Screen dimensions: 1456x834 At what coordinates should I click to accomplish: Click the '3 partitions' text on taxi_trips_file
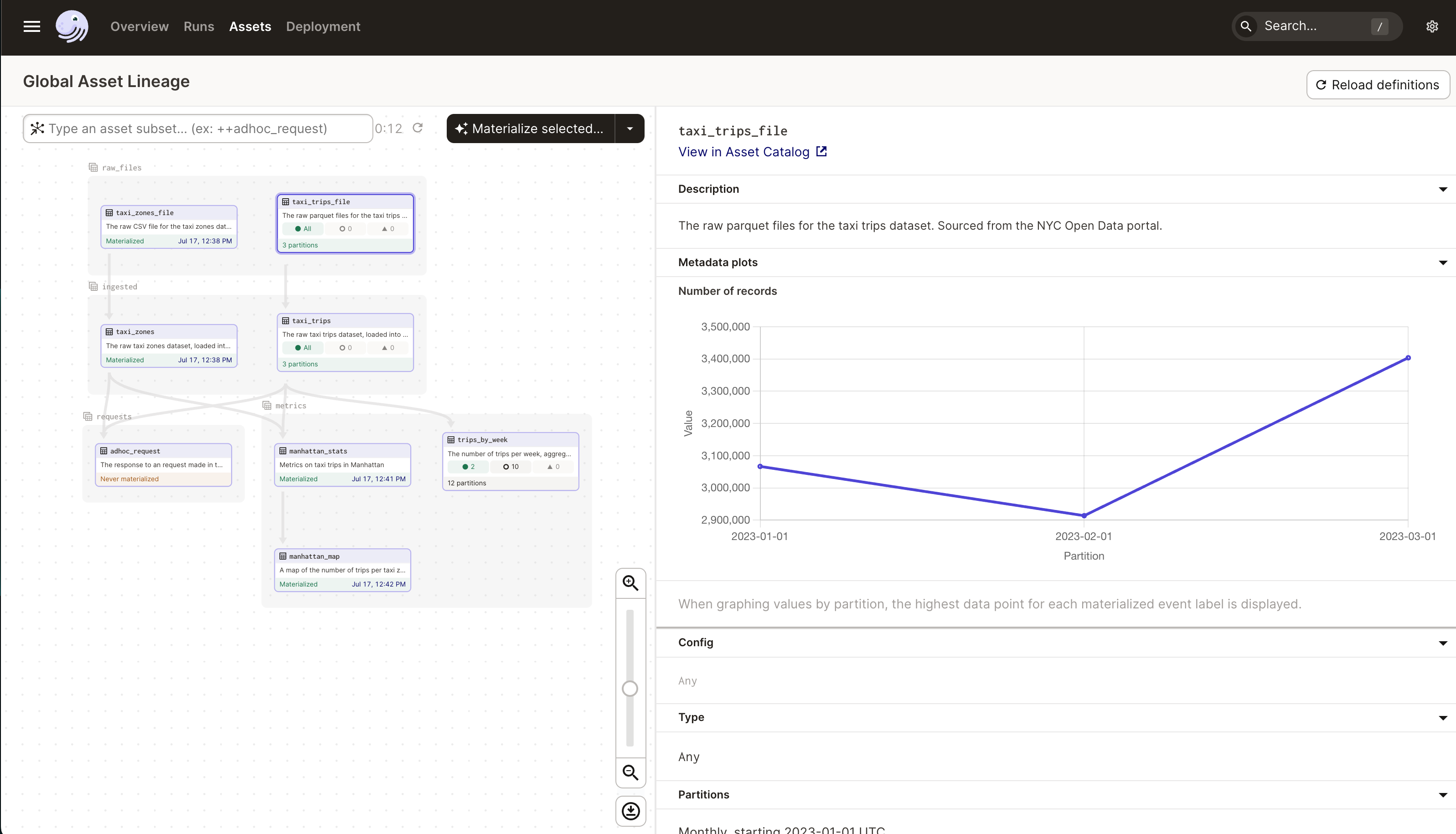click(299, 245)
